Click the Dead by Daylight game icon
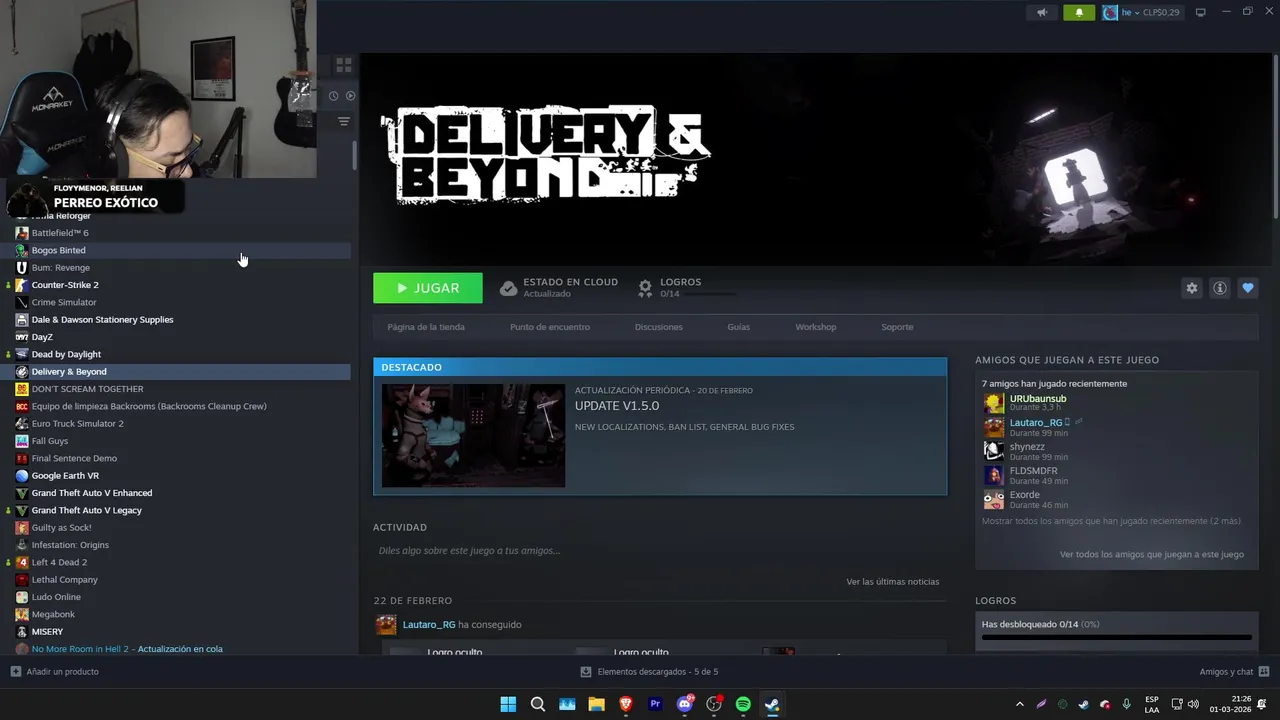 point(22,354)
